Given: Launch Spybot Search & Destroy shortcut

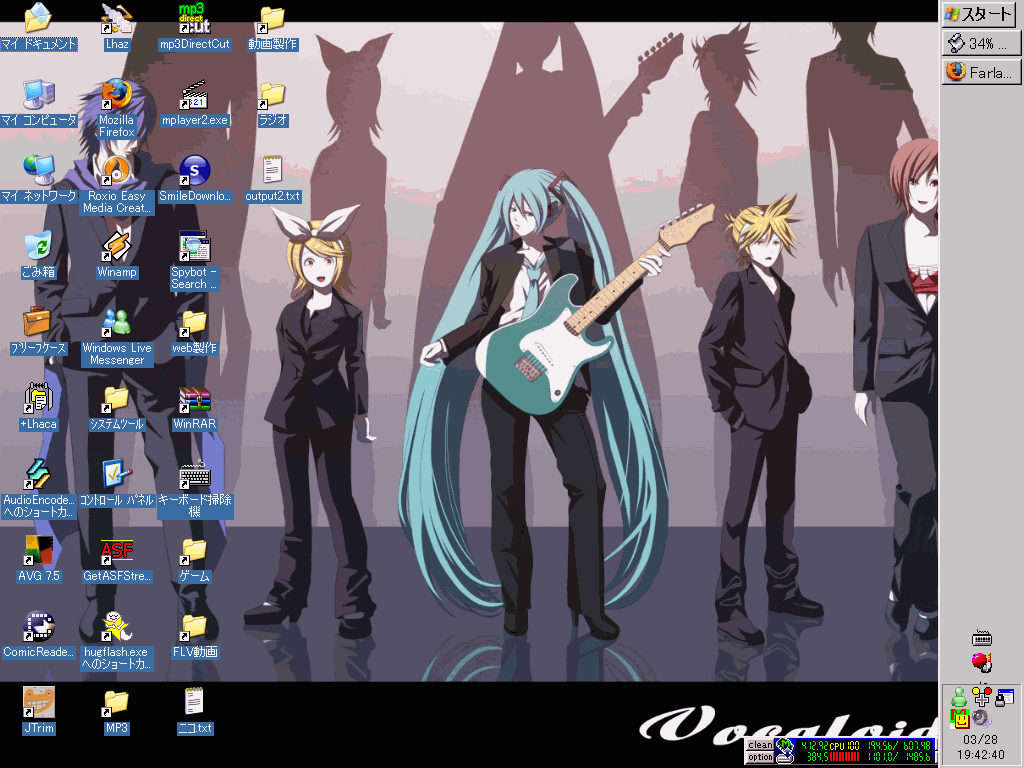Looking at the screenshot, I should [x=194, y=247].
